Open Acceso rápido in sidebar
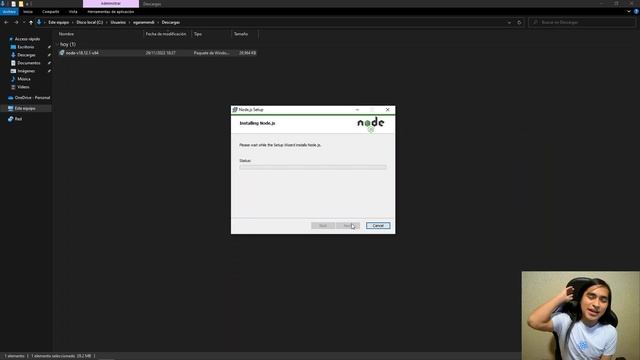This screenshot has width=640, height=360. pos(27,39)
